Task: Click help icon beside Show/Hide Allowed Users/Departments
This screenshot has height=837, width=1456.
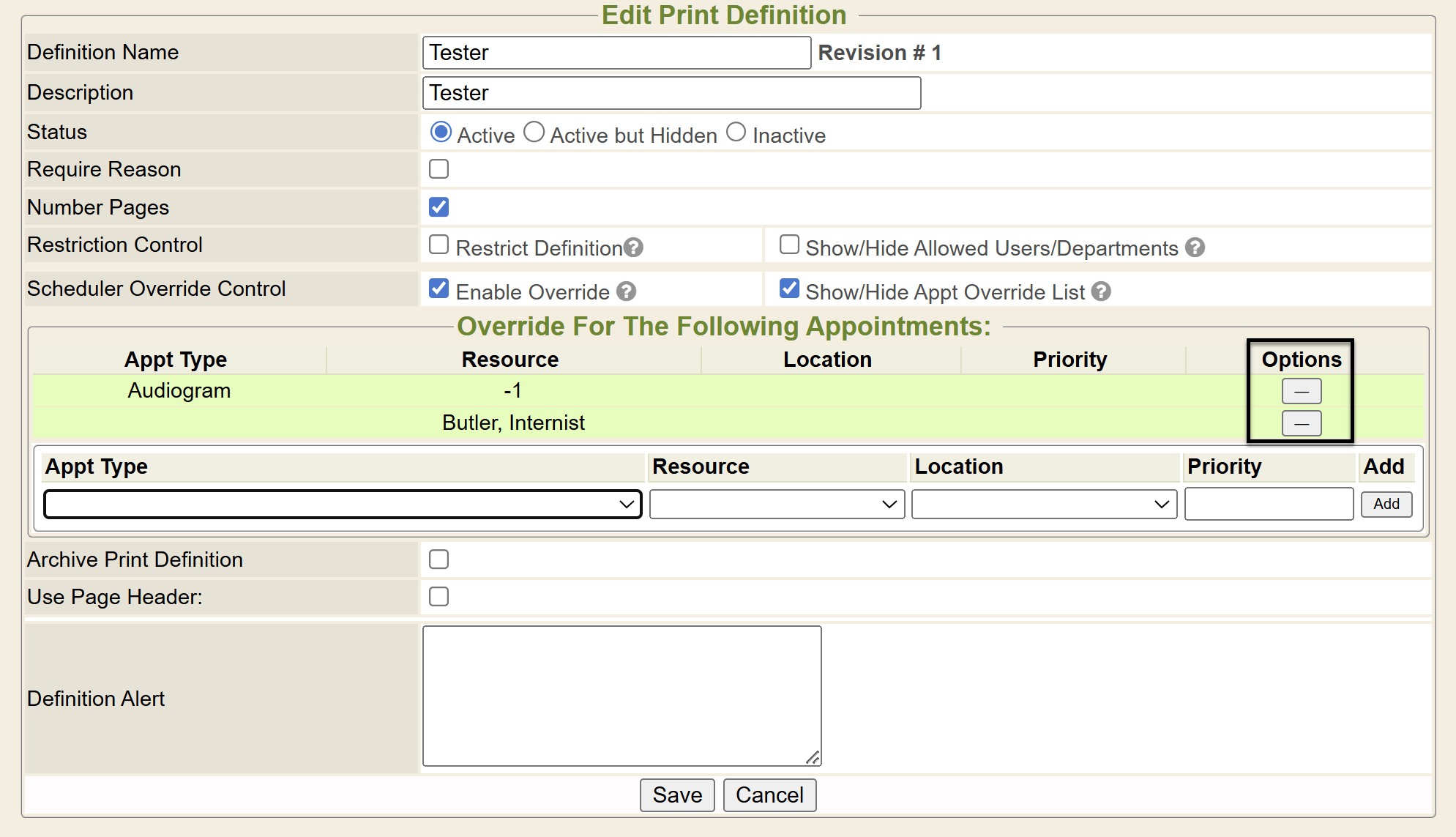Action: (1195, 248)
